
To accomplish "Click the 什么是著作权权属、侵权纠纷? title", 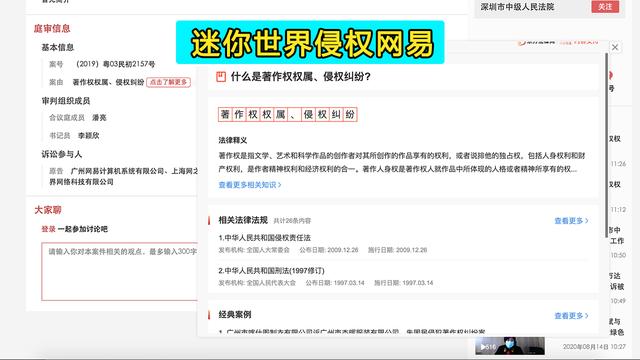I will pos(300,77).
